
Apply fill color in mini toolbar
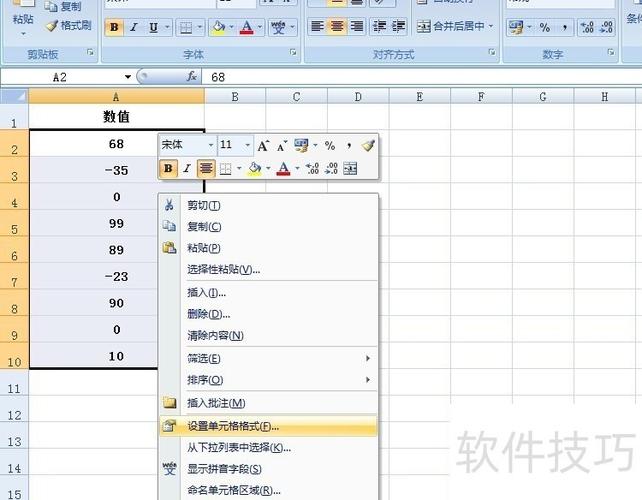[254, 168]
